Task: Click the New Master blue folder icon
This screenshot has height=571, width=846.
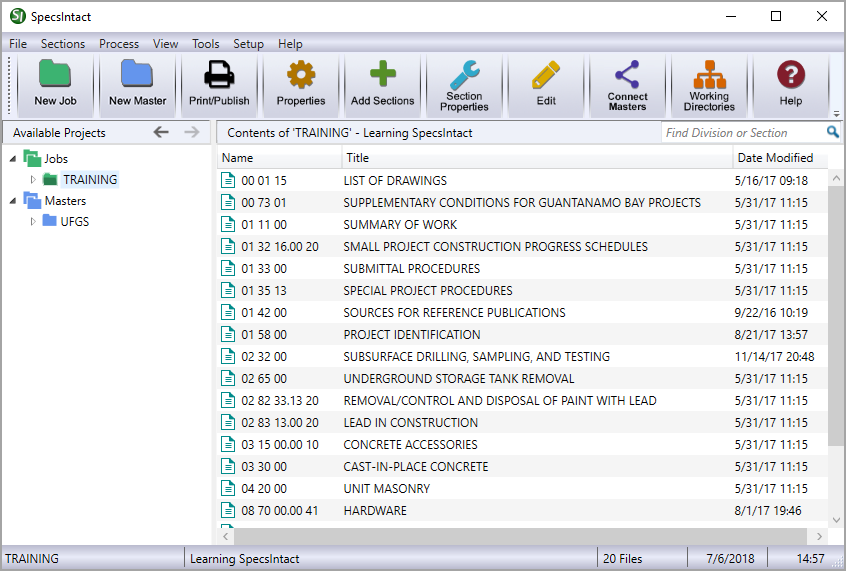Action: coord(137,74)
